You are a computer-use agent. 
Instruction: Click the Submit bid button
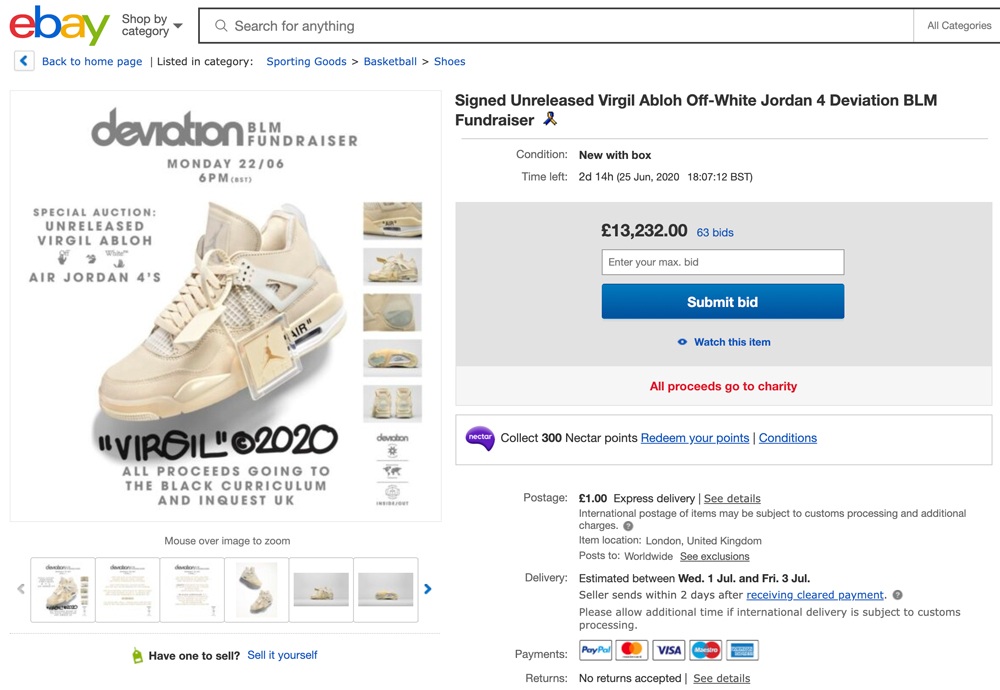pyautogui.click(x=723, y=302)
